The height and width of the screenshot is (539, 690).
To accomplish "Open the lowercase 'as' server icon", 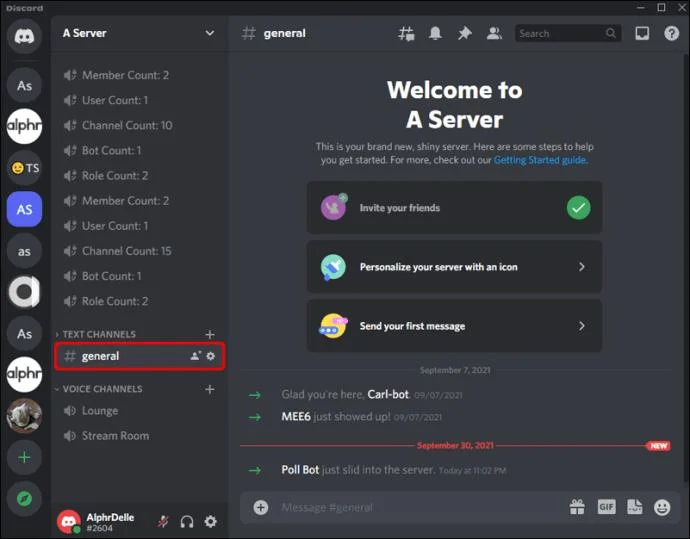I will point(24,251).
